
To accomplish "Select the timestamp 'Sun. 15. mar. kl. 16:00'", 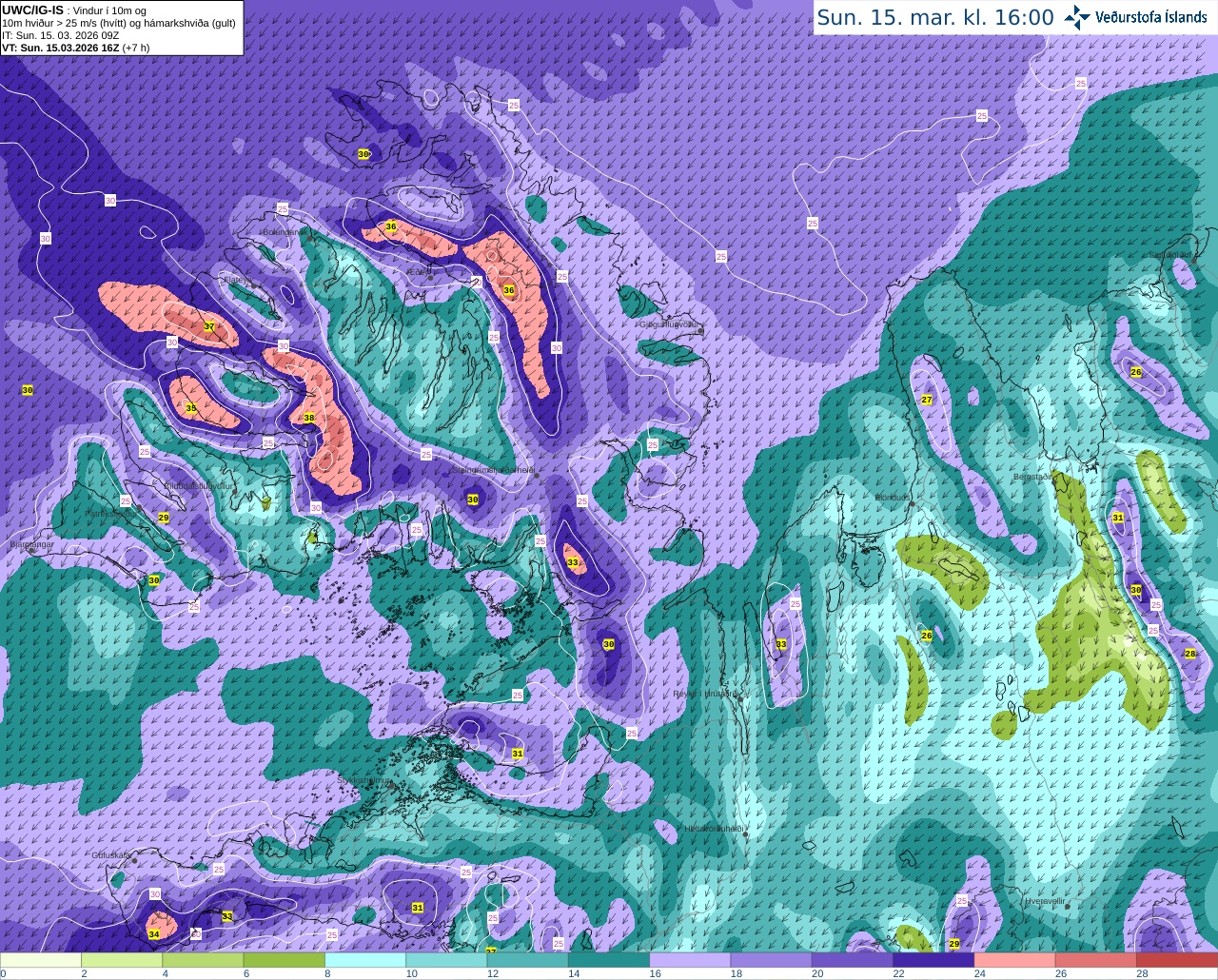I will point(935,17).
